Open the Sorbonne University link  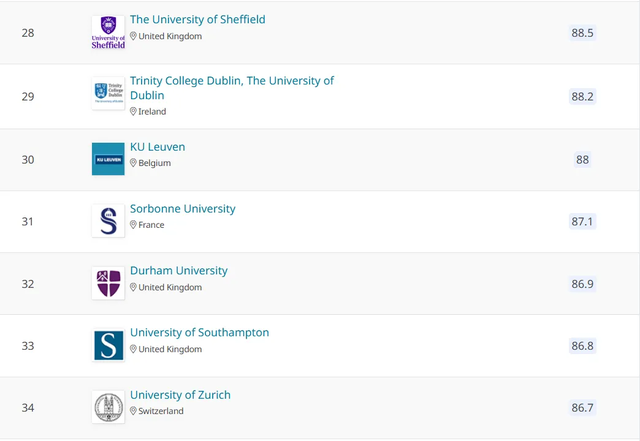(x=182, y=209)
